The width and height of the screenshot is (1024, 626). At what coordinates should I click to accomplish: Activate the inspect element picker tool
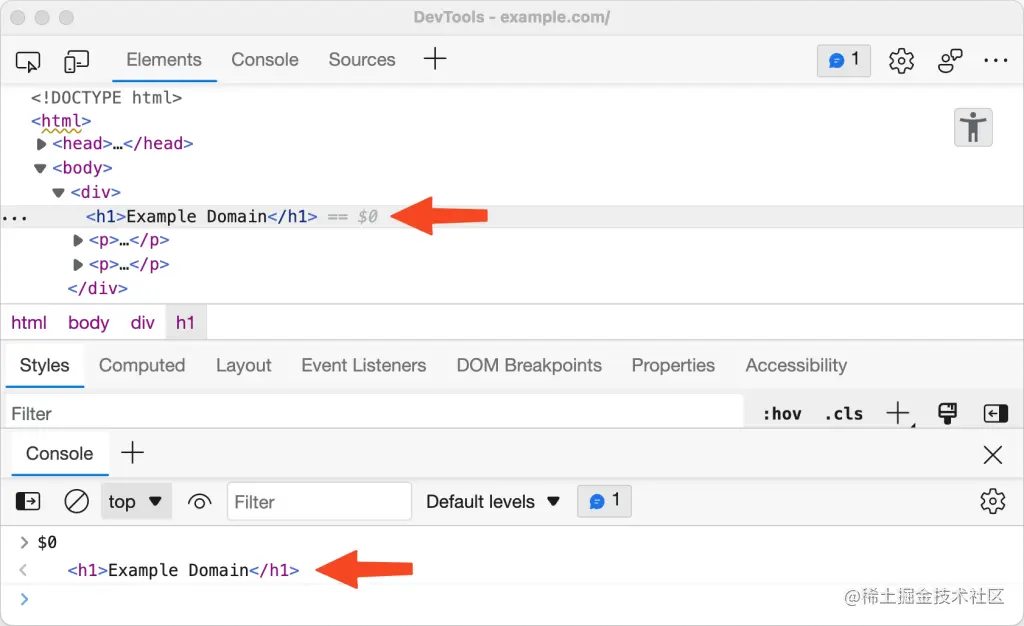pos(27,61)
